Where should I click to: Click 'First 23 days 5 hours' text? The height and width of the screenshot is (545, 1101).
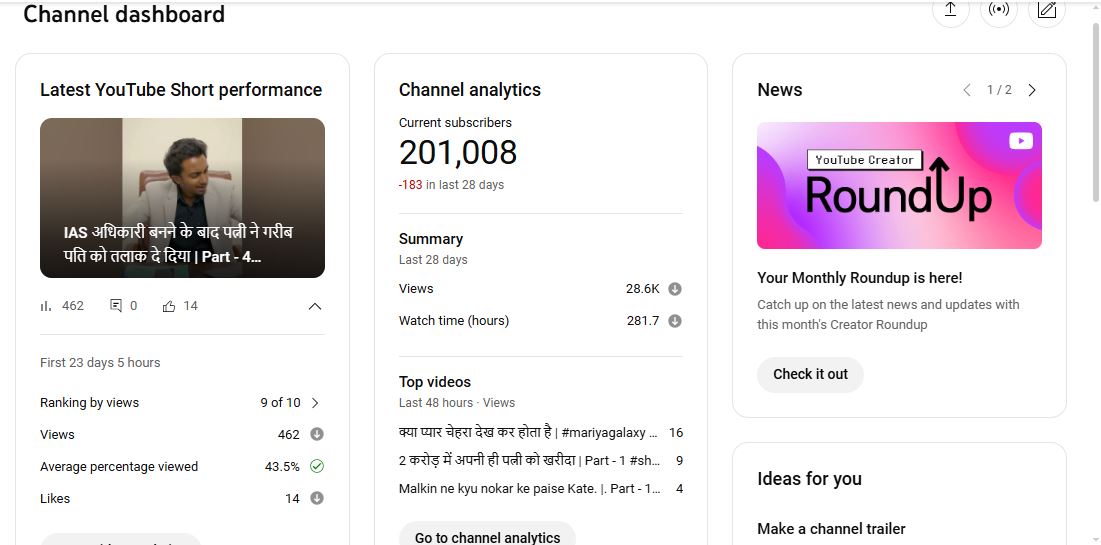(x=100, y=362)
